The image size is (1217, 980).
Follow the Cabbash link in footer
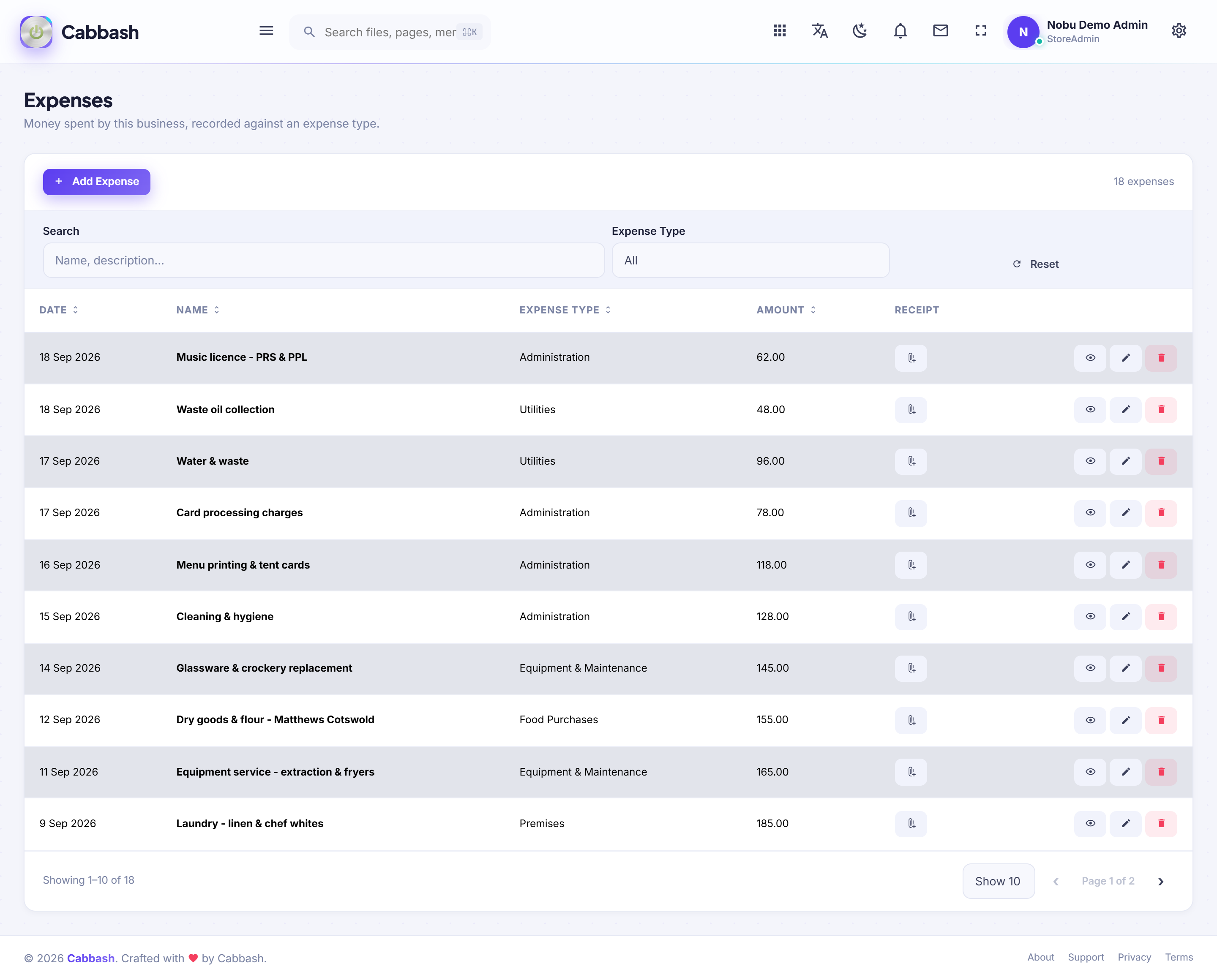click(91, 958)
